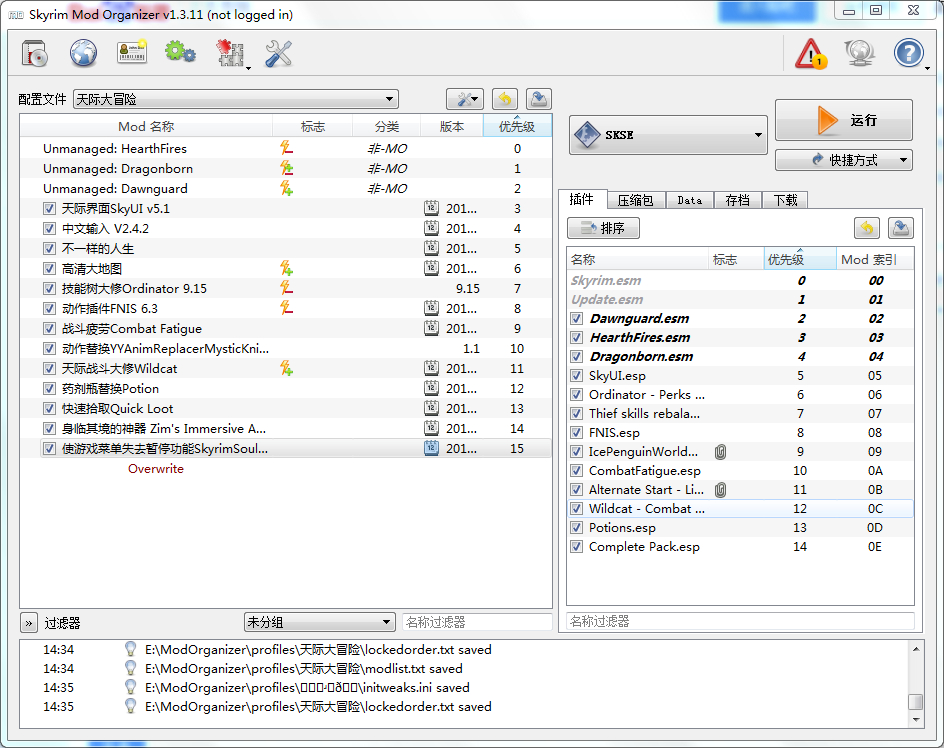Click the 运行 run button

pos(843,120)
